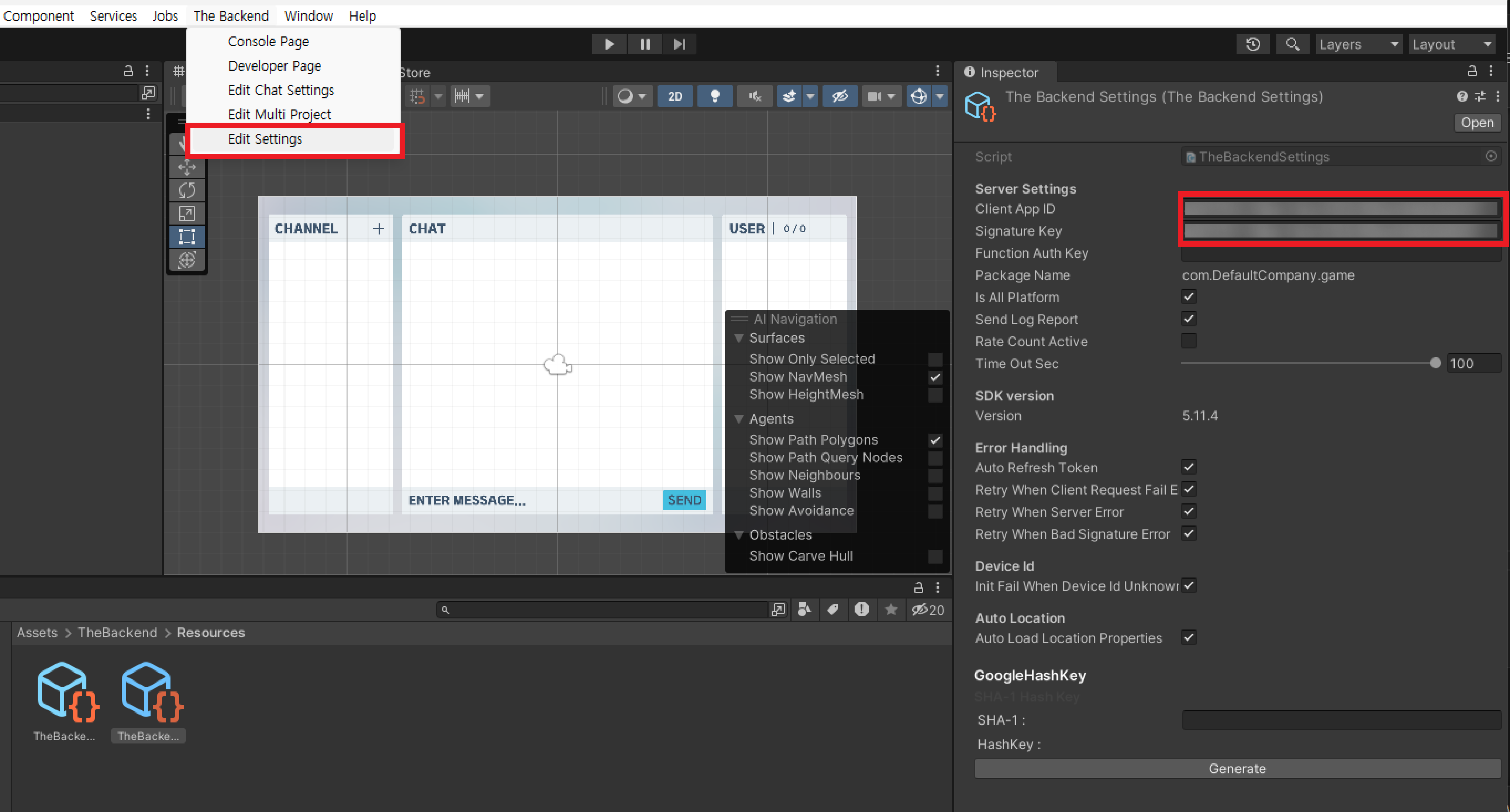Select the Scale tool in scene toolbar

(x=187, y=214)
